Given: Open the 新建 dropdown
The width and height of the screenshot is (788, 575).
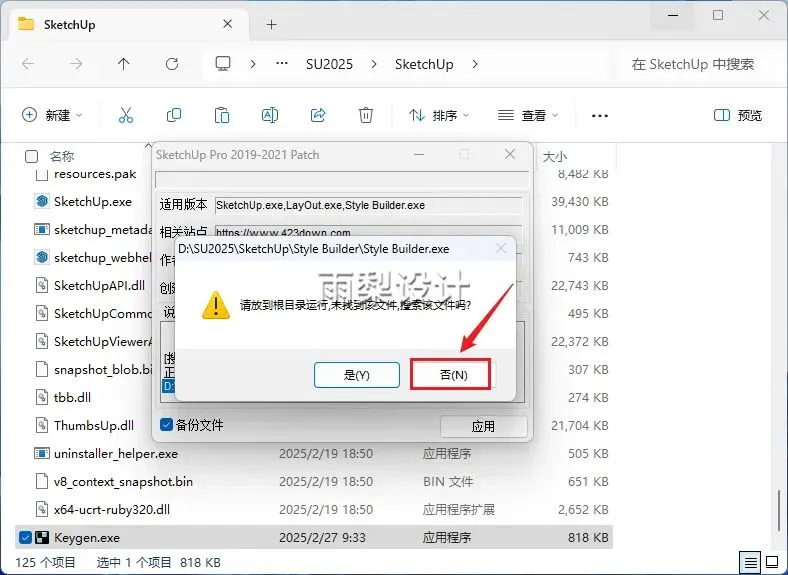Looking at the screenshot, I should (x=52, y=115).
